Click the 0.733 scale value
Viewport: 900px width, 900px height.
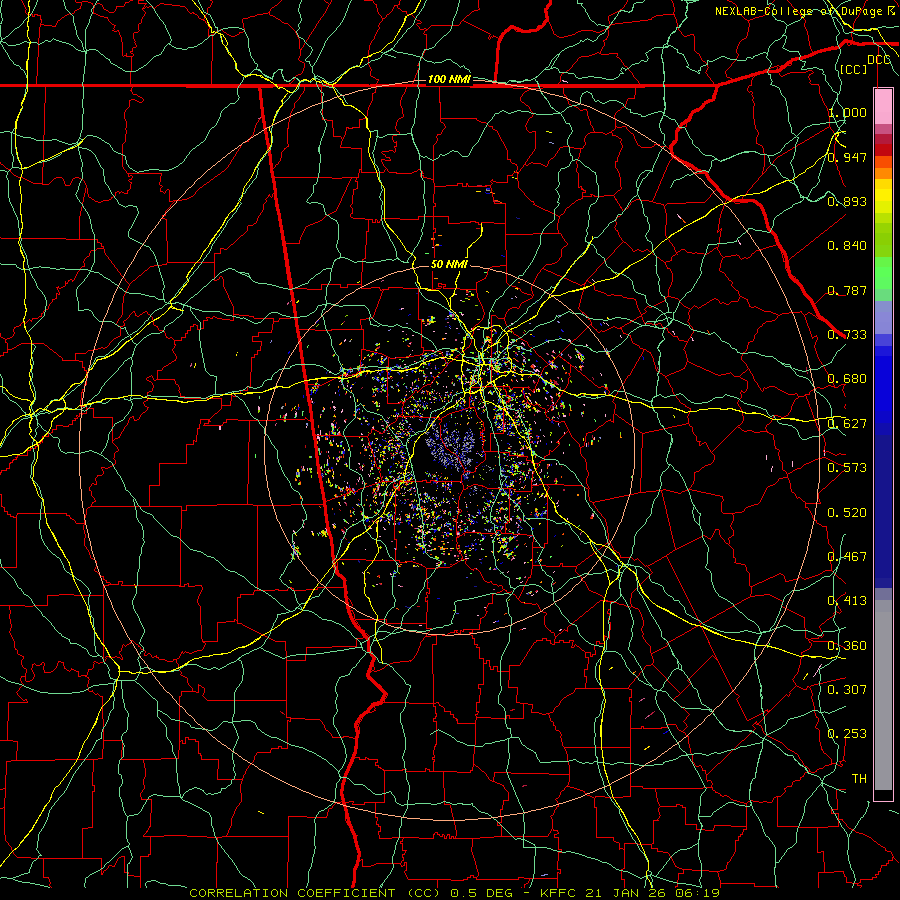847,335
